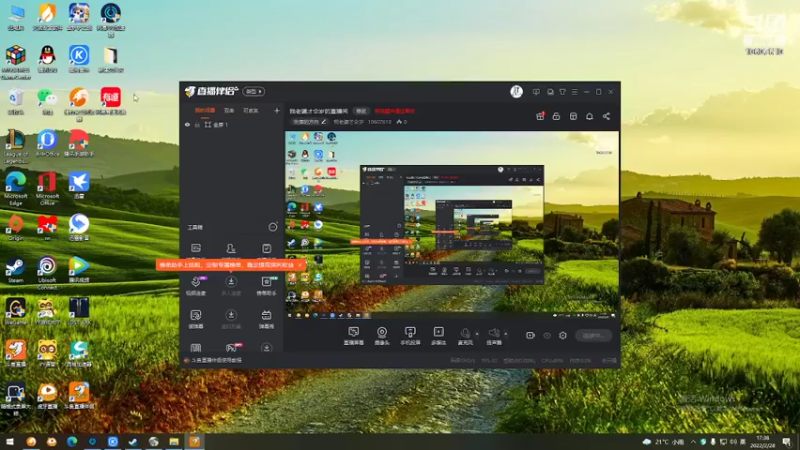The height and width of the screenshot is (450, 800).
Task: Click the gear settings icon beside the live button
Action: point(563,335)
